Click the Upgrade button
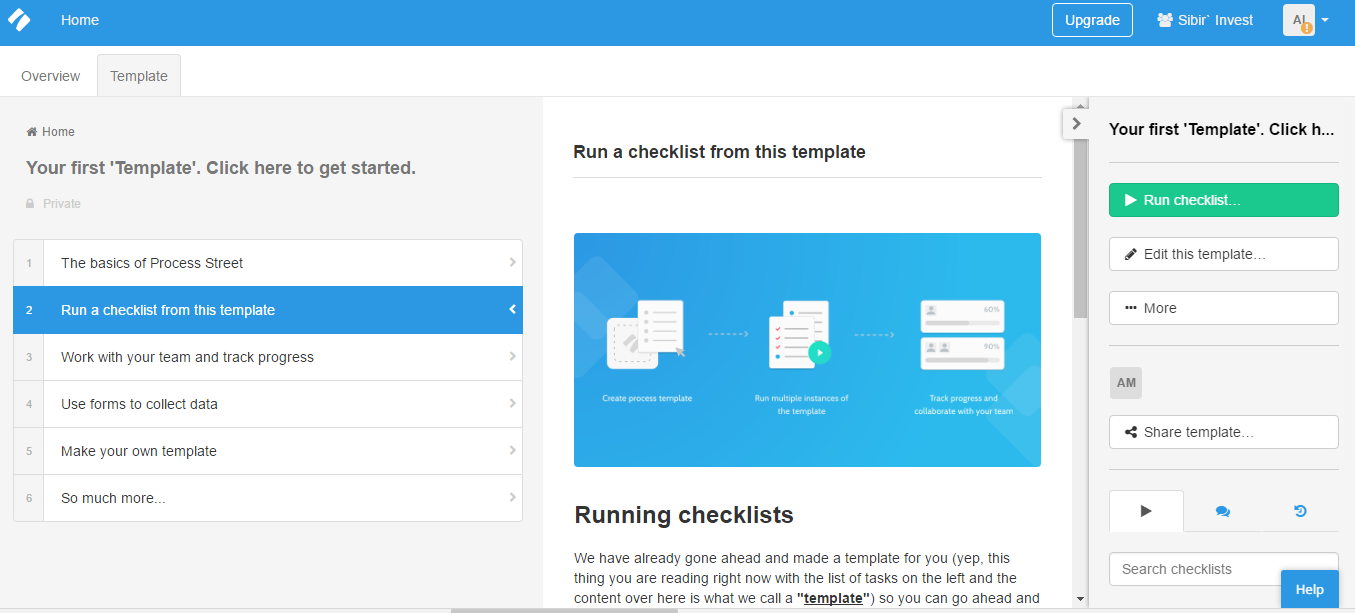This screenshot has width=1355, height=613. point(1092,20)
